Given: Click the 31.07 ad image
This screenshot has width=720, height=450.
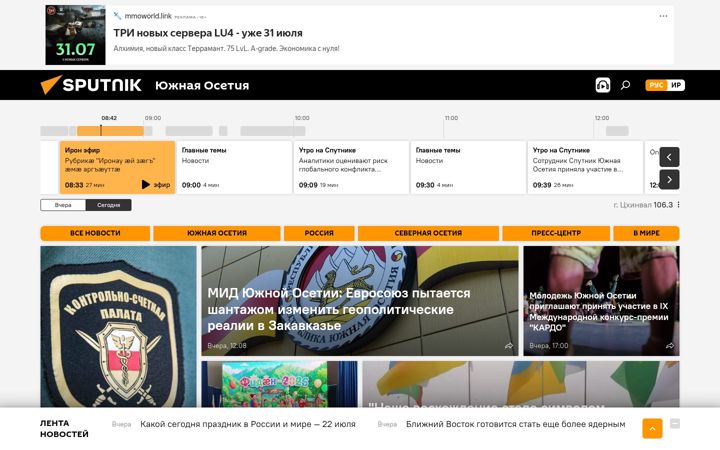Looking at the screenshot, I should 75,35.
